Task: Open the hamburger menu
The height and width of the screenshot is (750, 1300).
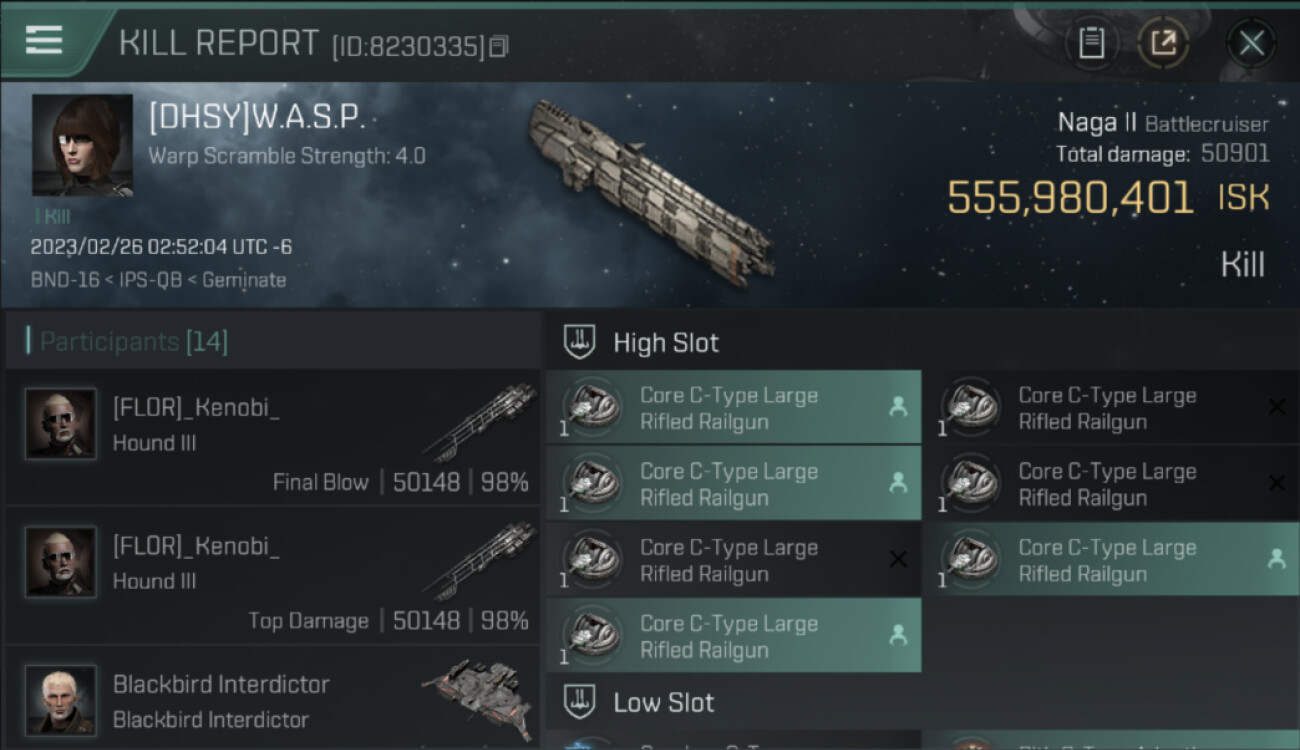Action: click(x=43, y=40)
